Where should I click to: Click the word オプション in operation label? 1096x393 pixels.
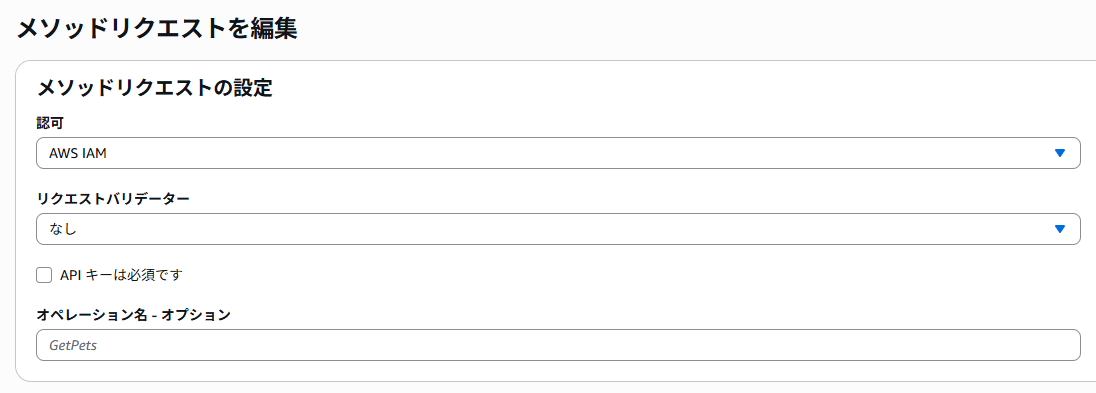(x=196, y=315)
